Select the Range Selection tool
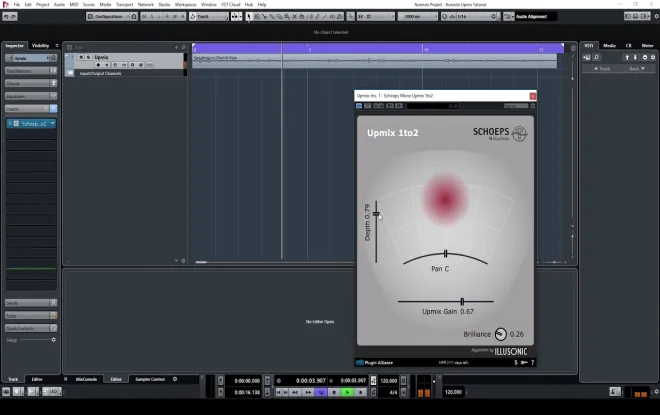Viewport: 660px width, 415px height. click(256, 16)
